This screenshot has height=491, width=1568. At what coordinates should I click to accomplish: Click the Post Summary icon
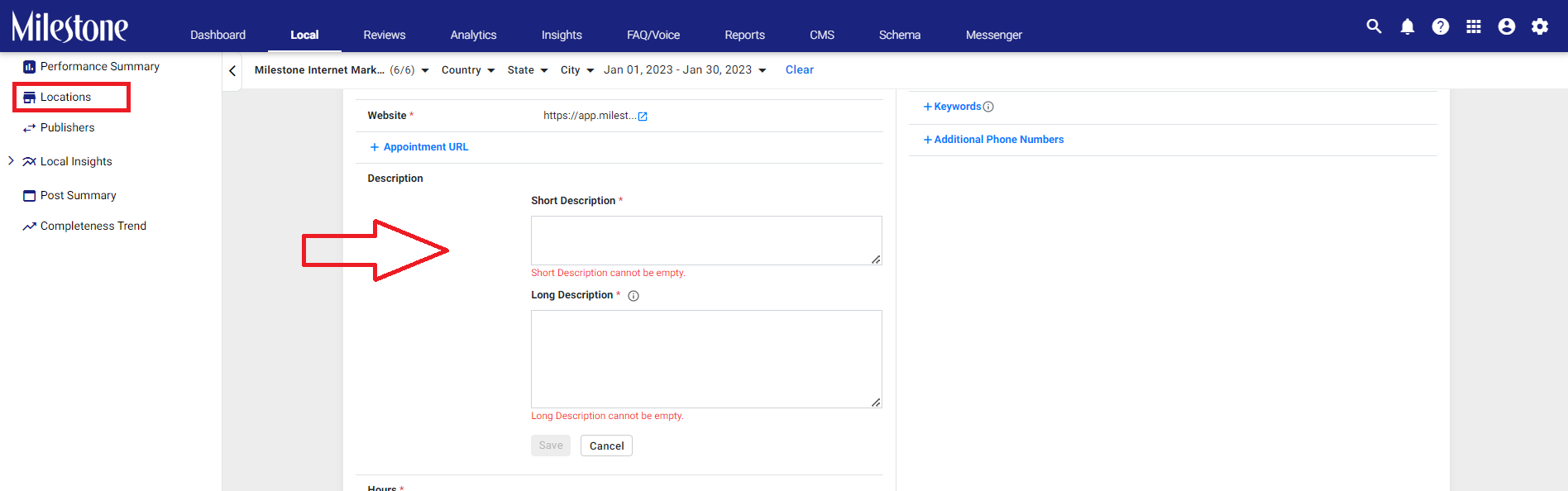(29, 196)
